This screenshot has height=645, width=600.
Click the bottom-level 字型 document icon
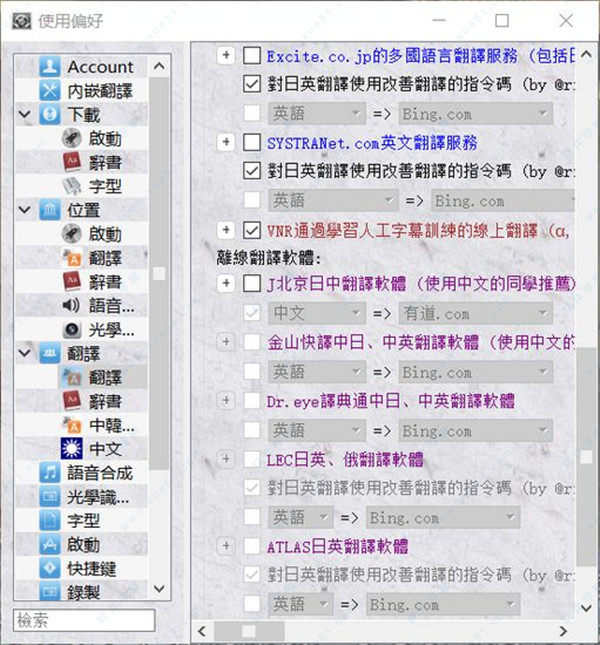coord(50,521)
